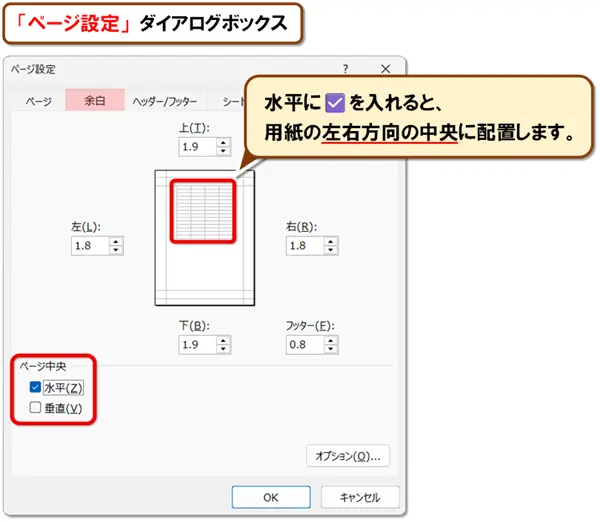The image size is (600, 522).
Task: Click the キャンセル button
Action: (x=360, y=497)
